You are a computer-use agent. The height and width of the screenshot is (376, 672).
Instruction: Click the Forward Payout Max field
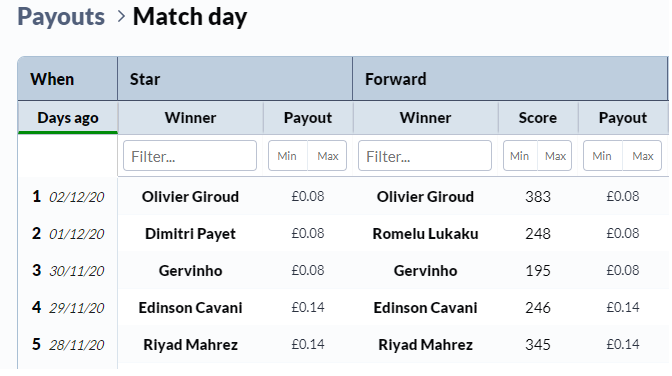642,156
